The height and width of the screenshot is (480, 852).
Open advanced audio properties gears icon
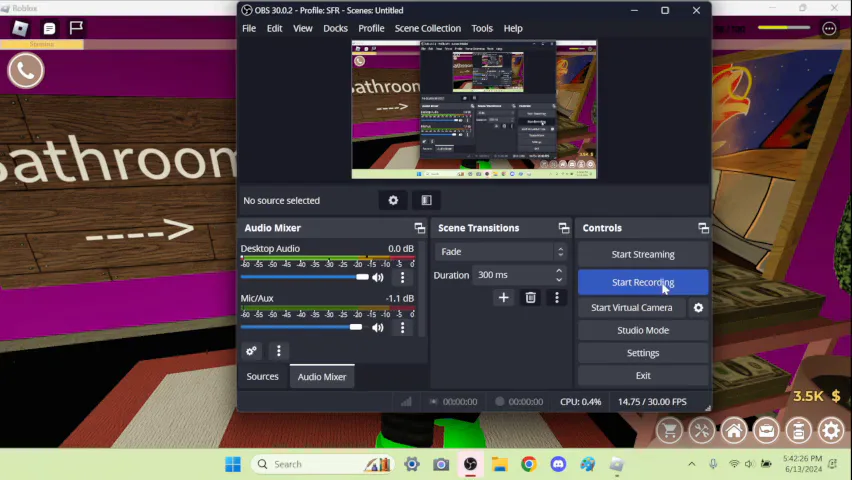[251, 351]
